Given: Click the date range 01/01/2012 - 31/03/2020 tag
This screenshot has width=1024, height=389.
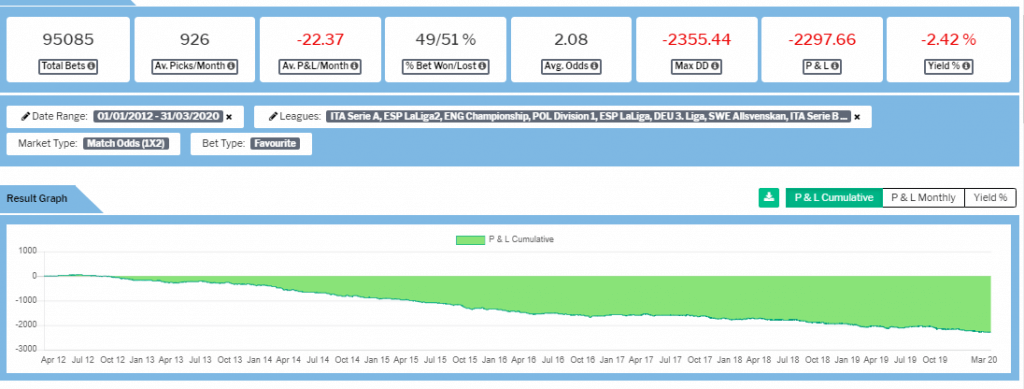Looking at the screenshot, I should coord(158,117).
